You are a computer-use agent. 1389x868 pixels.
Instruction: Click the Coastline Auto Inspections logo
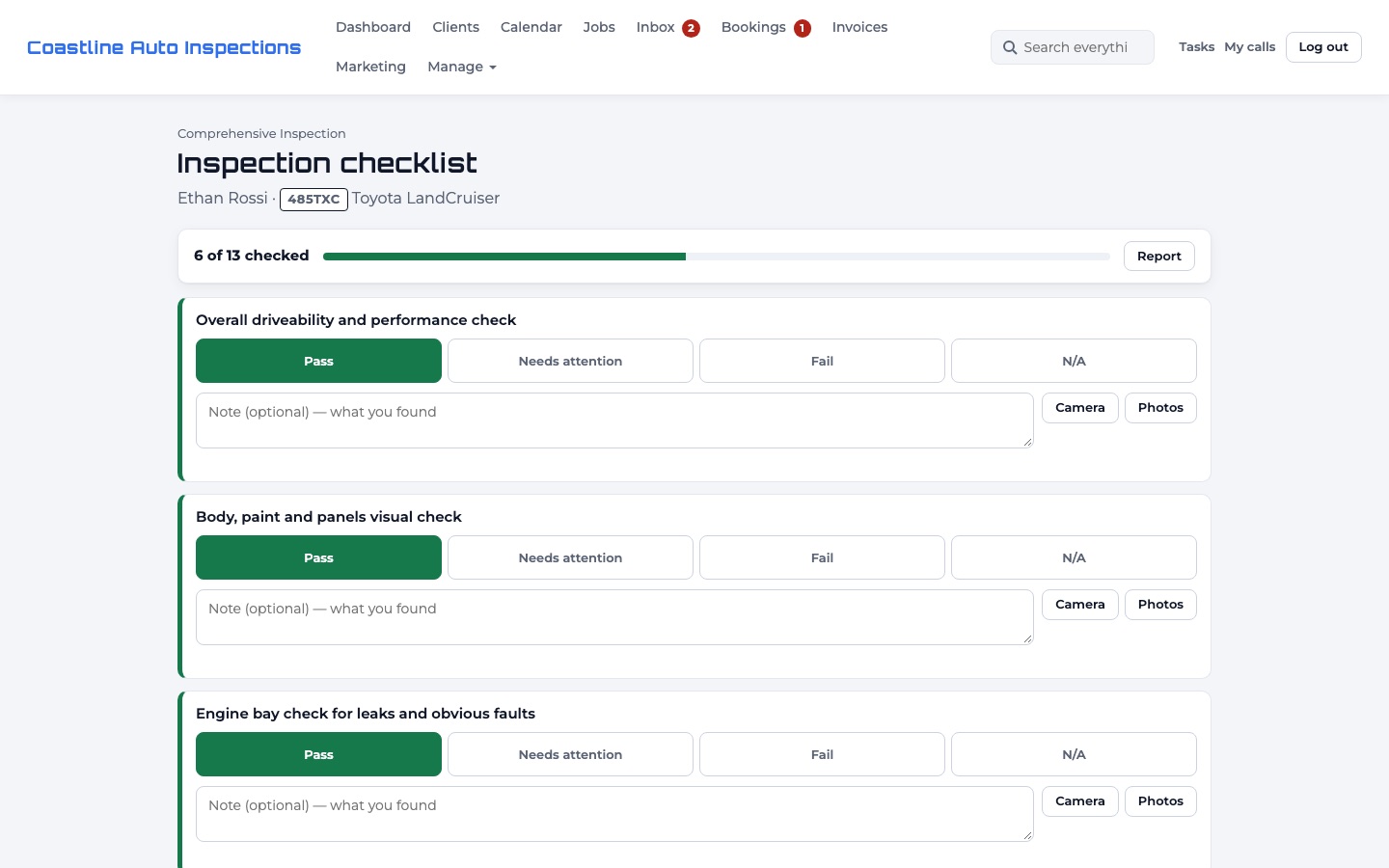pyautogui.click(x=164, y=47)
